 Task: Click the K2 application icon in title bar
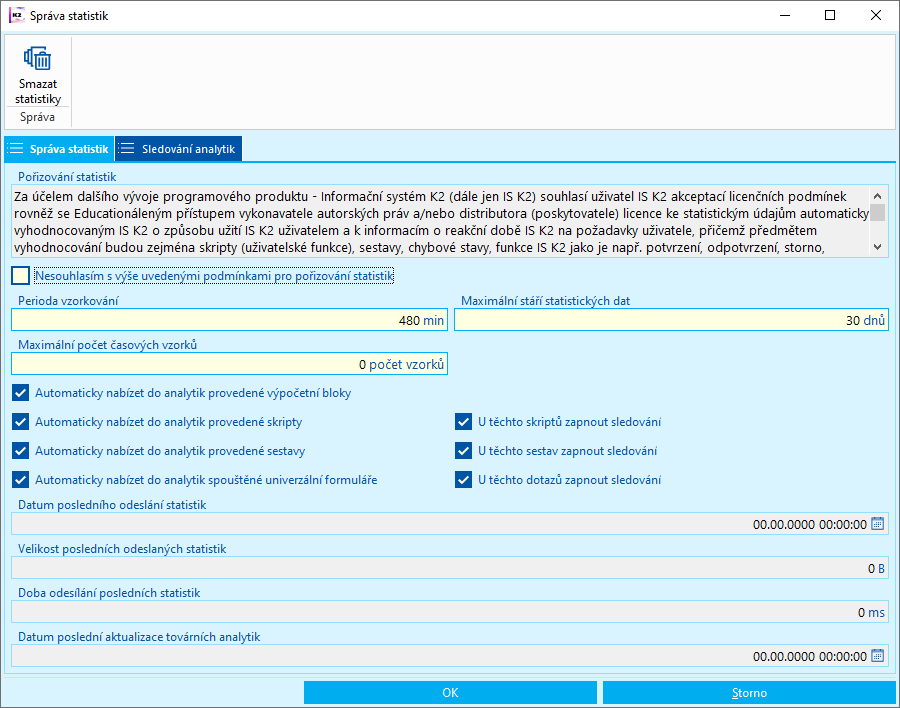[x=17, y=16]
